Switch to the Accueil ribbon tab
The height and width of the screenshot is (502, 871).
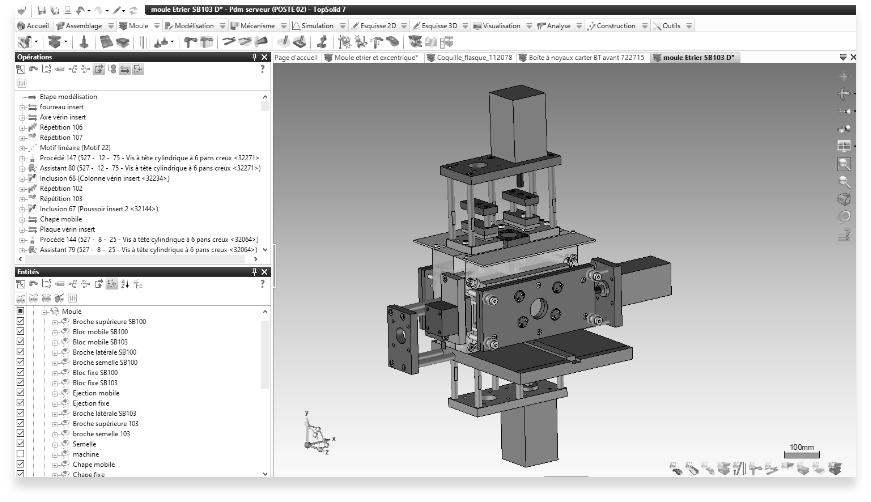pos(33,26)
